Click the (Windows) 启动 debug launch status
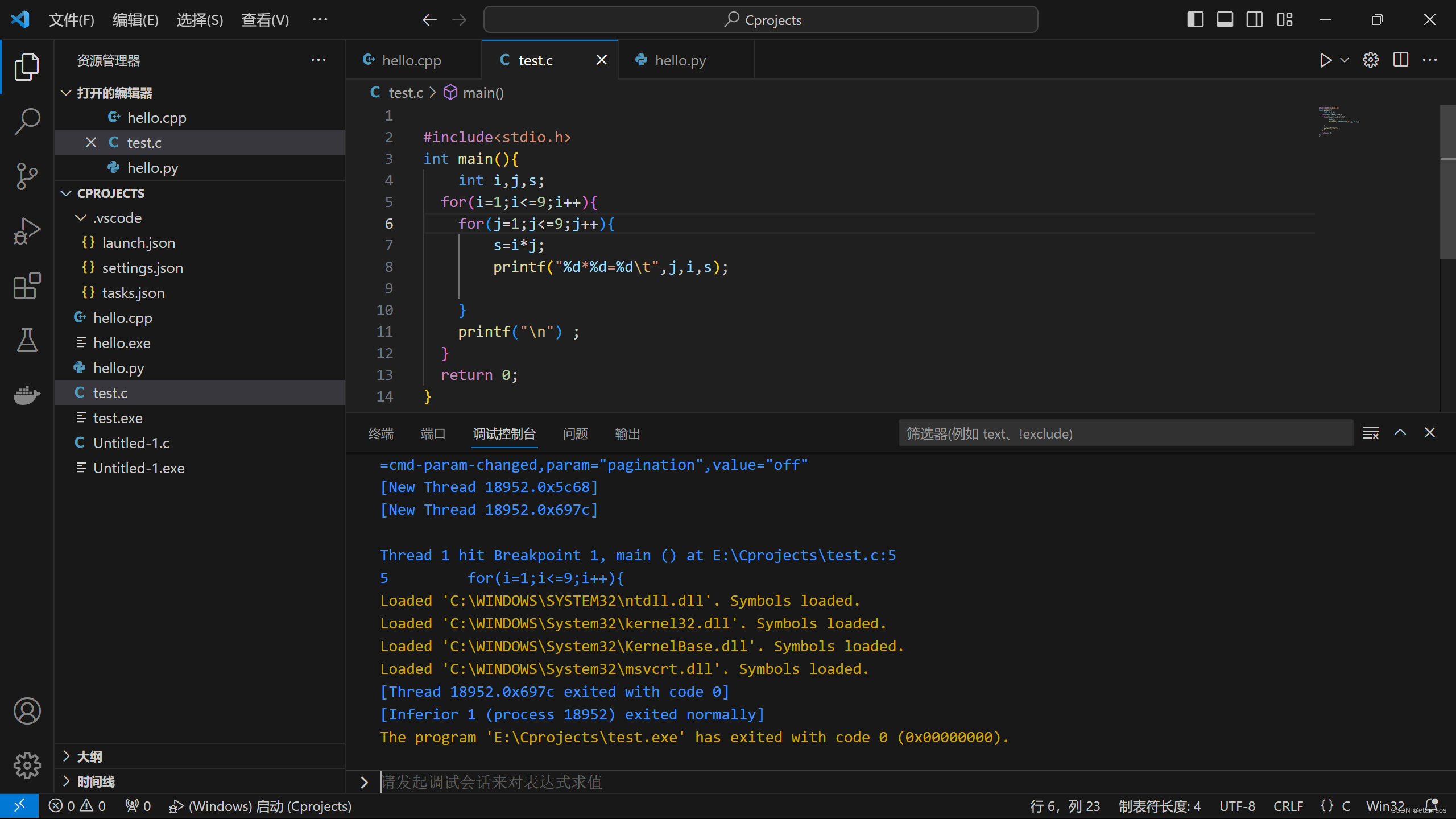 260,806
